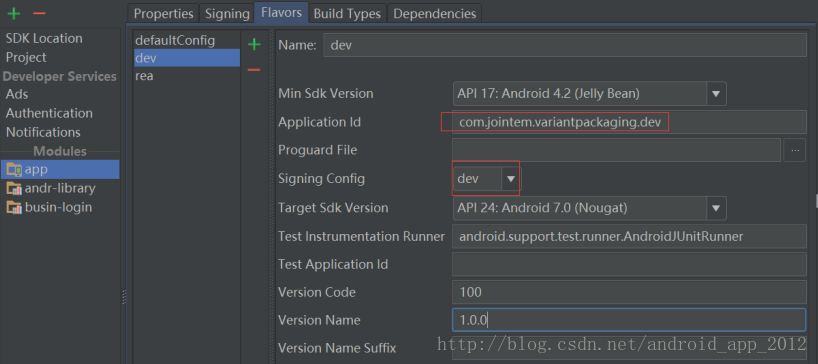This screenshot has width=818, height=364.
Task: Click the Version Name Suffix field
Action: 629,348
